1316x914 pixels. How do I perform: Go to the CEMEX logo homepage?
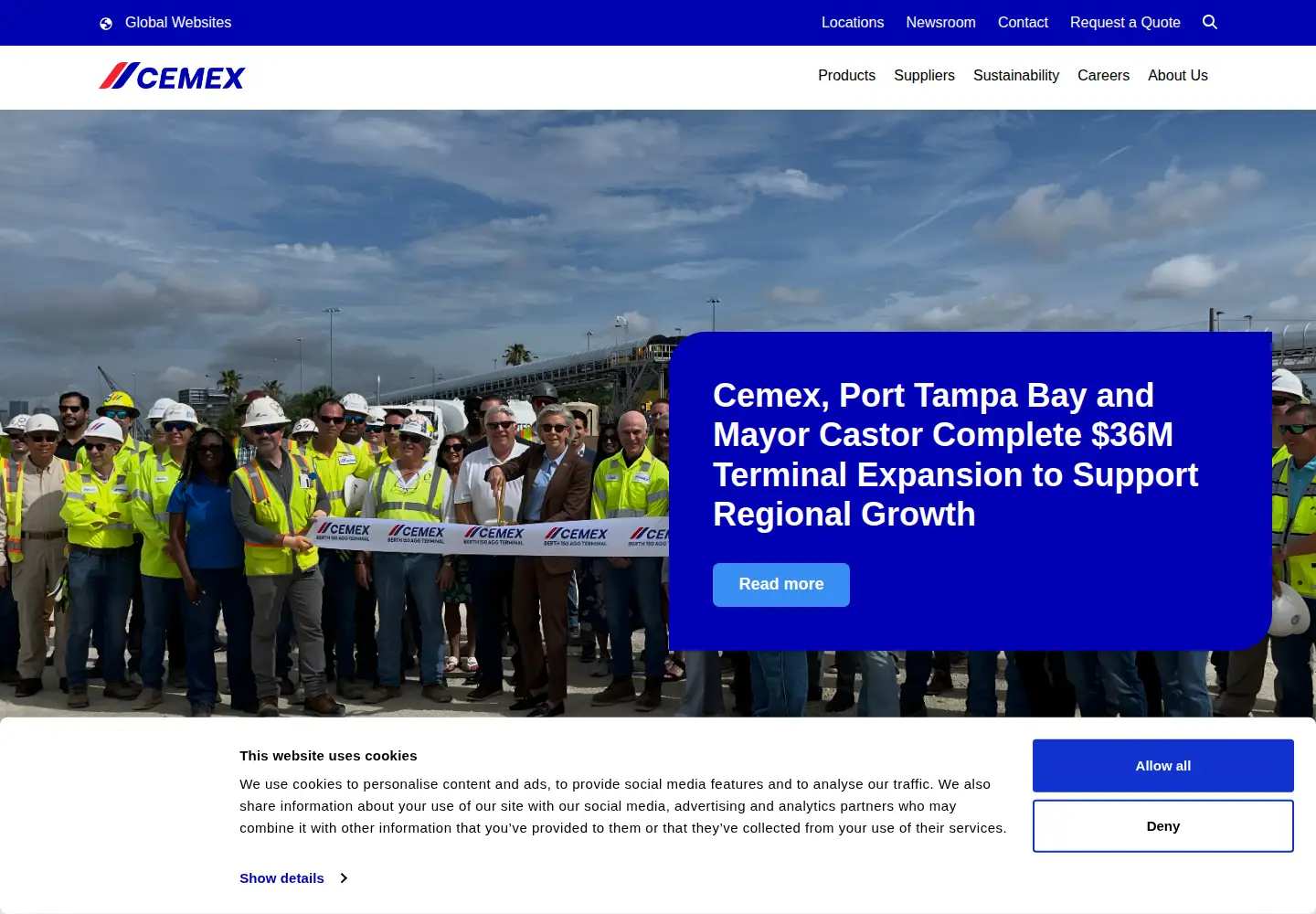[172, 76]
